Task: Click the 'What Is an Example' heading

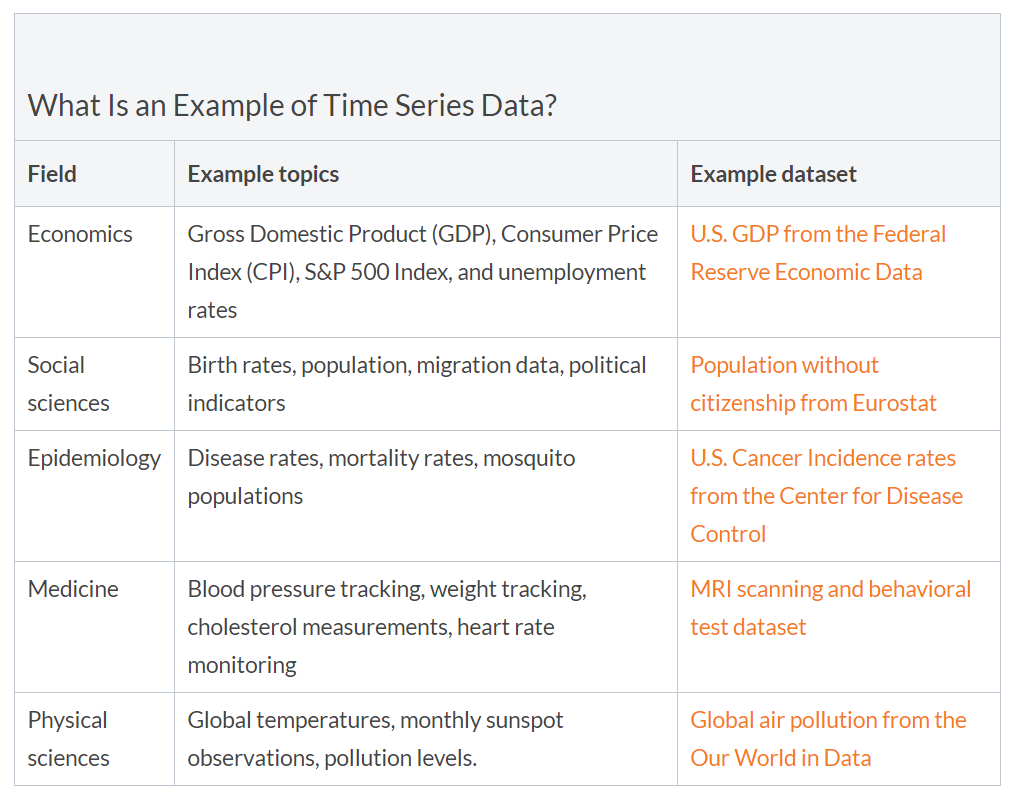Action: [x=291, y=106]
